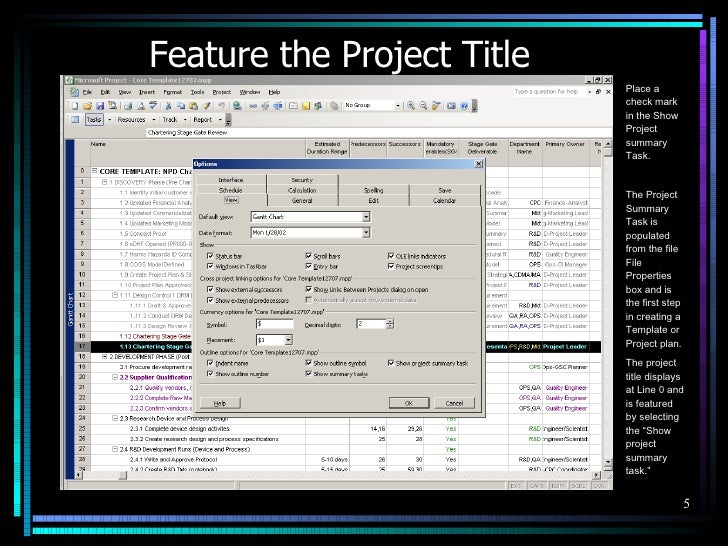728x546 pixels.
Task: Click the Save floppy disk icon
Action: 99,106
